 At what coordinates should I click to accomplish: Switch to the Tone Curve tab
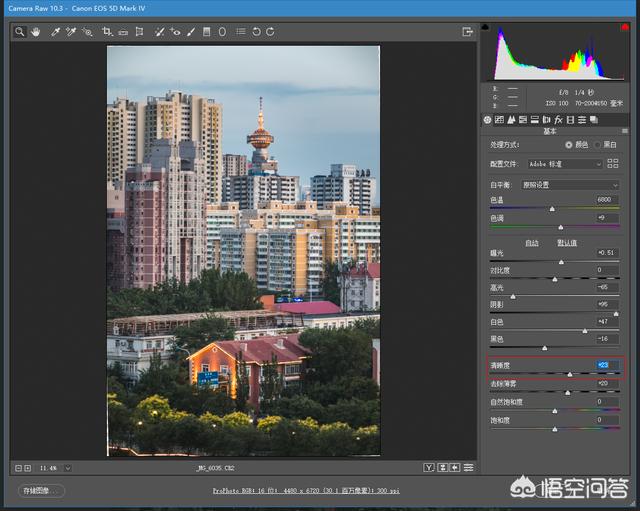[499, 120]
